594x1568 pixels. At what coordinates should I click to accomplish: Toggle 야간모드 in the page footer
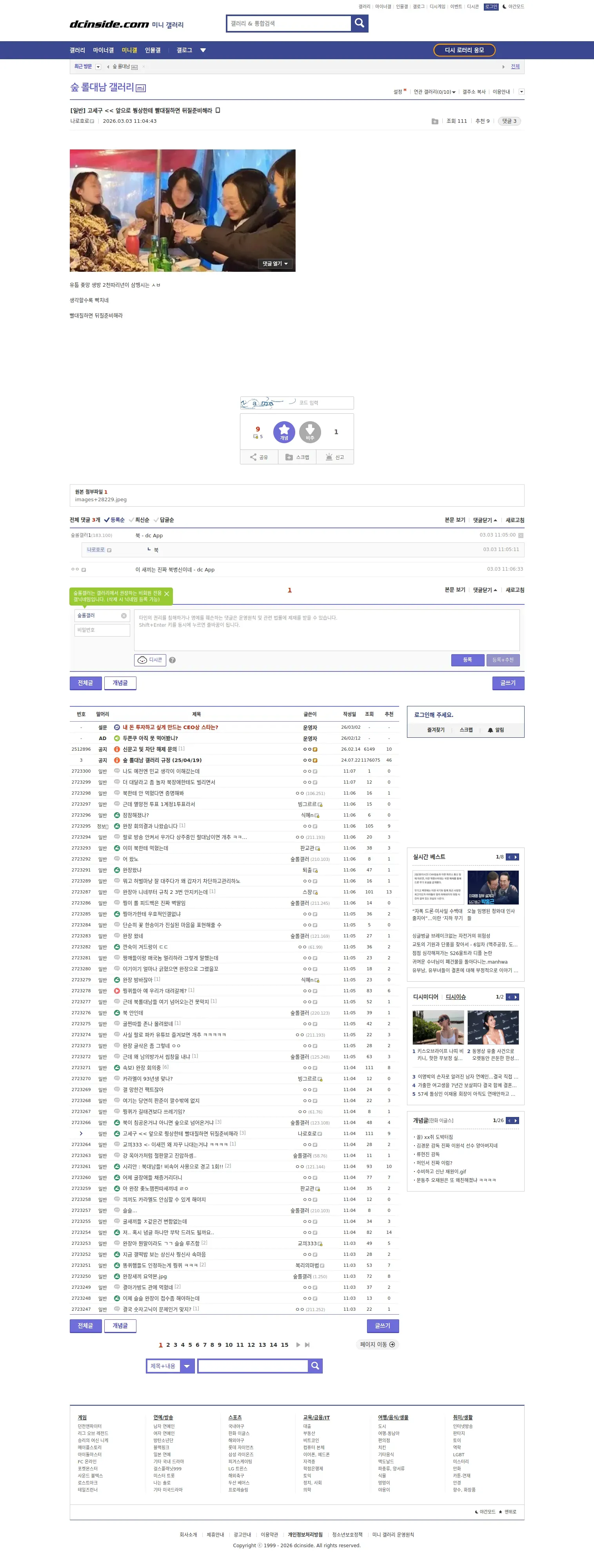pos(485,1512)
